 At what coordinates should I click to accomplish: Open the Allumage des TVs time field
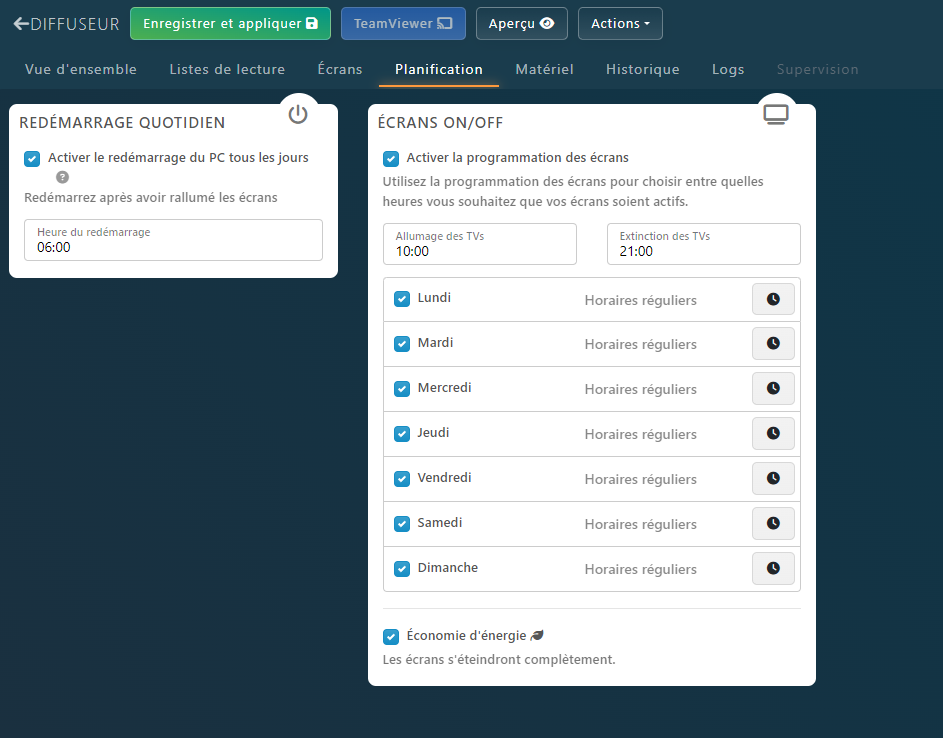[480, 244]
